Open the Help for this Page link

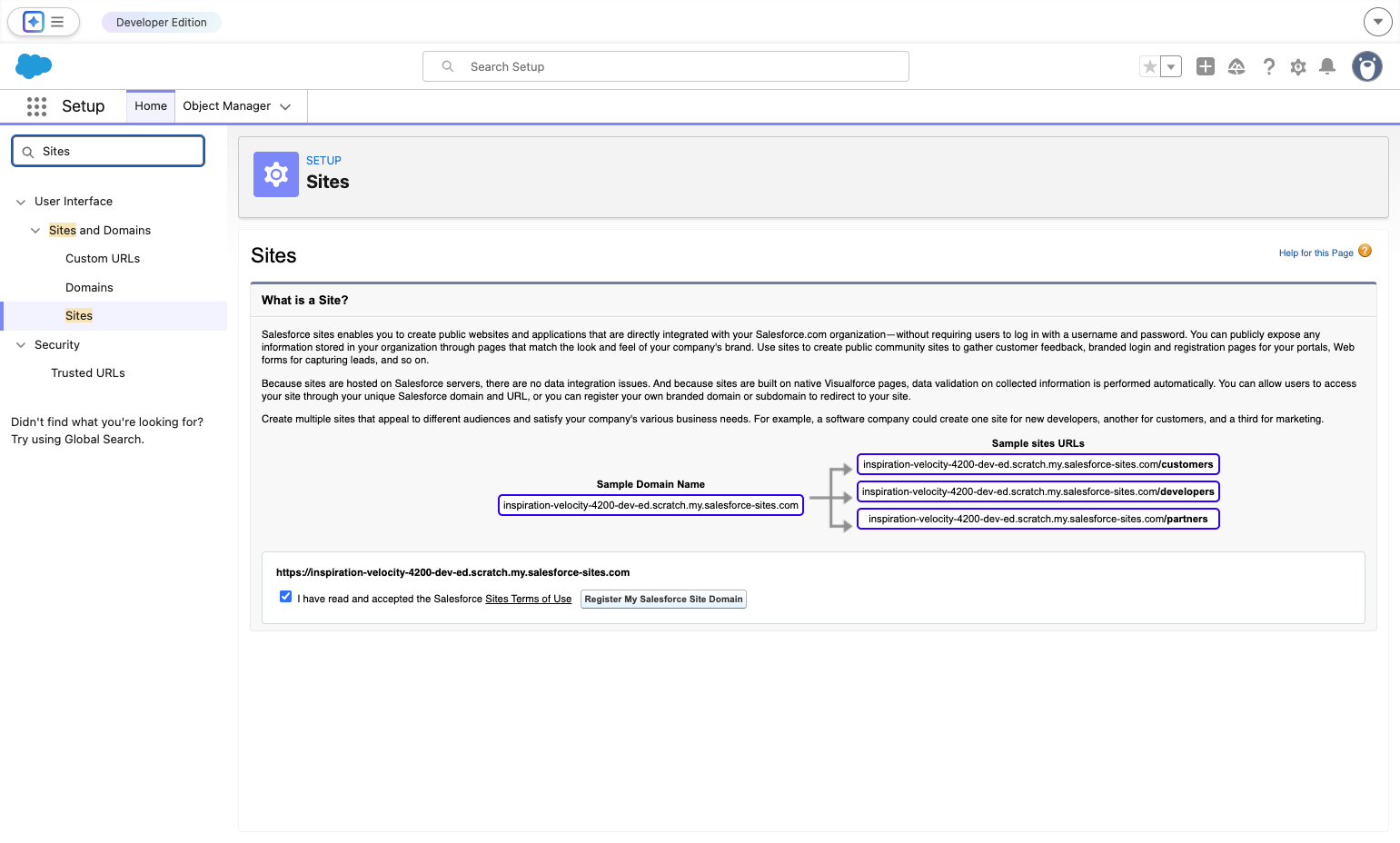1316,253
